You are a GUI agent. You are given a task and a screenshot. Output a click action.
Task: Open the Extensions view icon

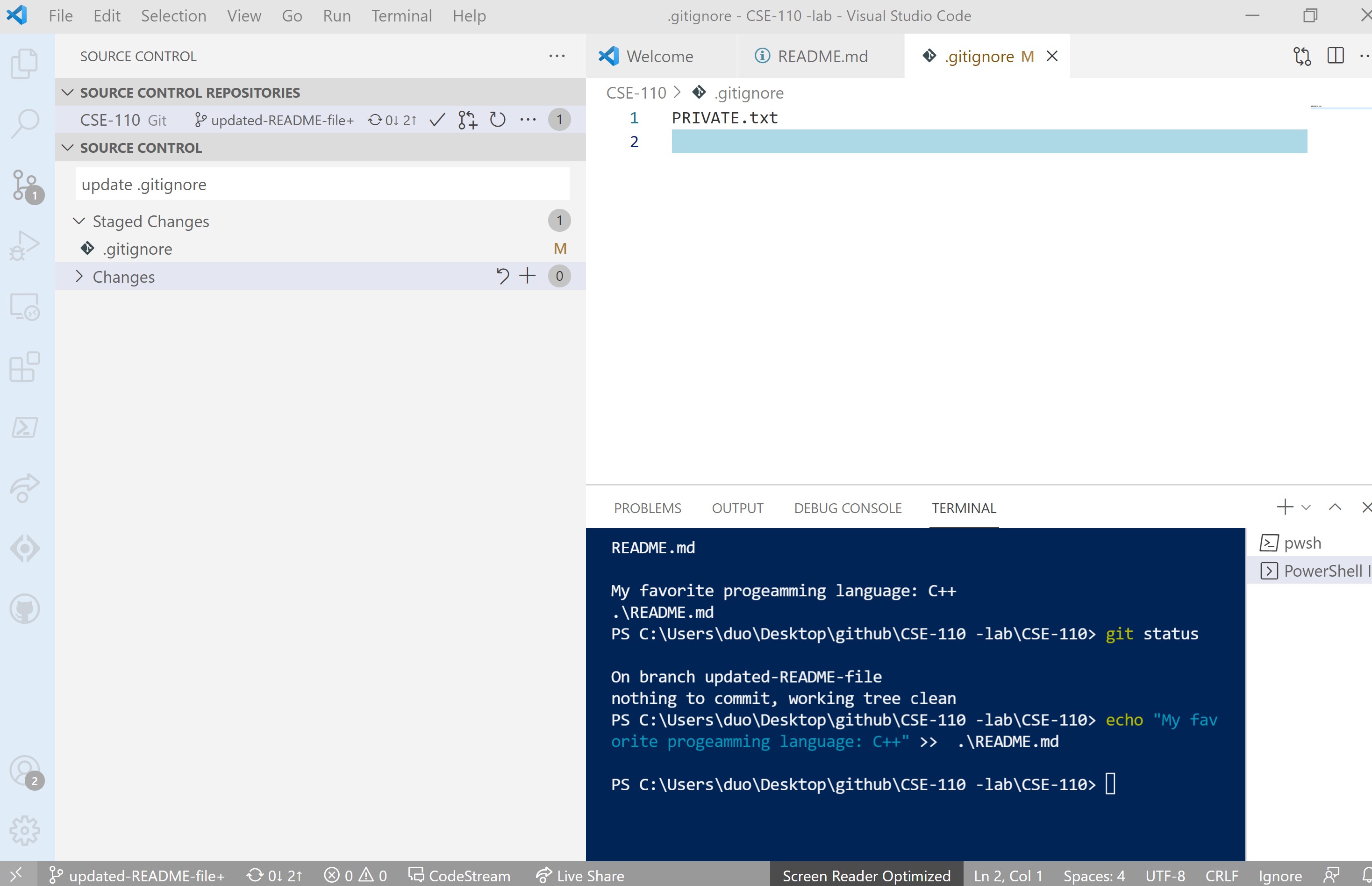click(25, 366)
